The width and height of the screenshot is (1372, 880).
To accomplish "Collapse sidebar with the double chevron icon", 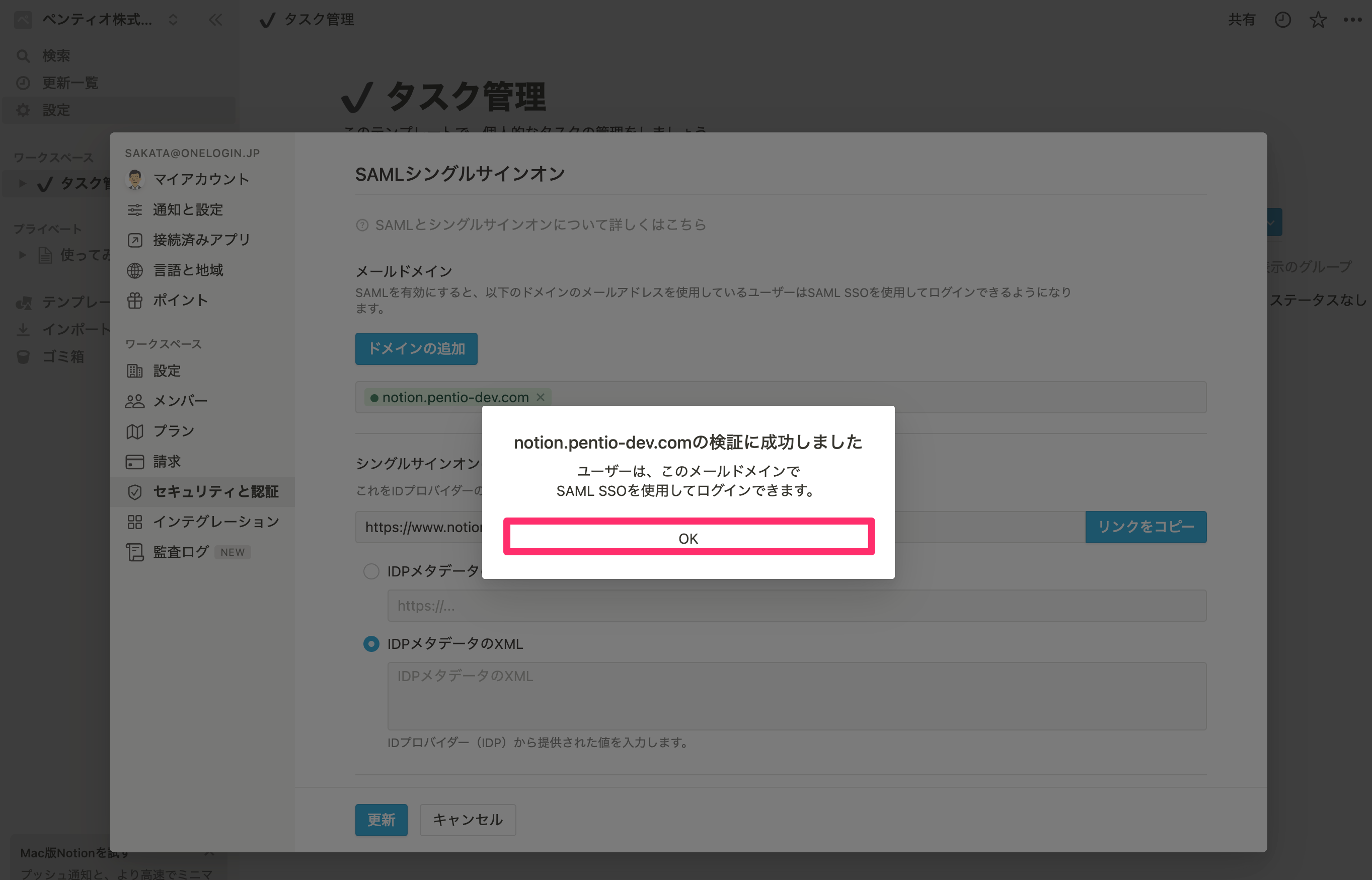I will coord(215,20).
